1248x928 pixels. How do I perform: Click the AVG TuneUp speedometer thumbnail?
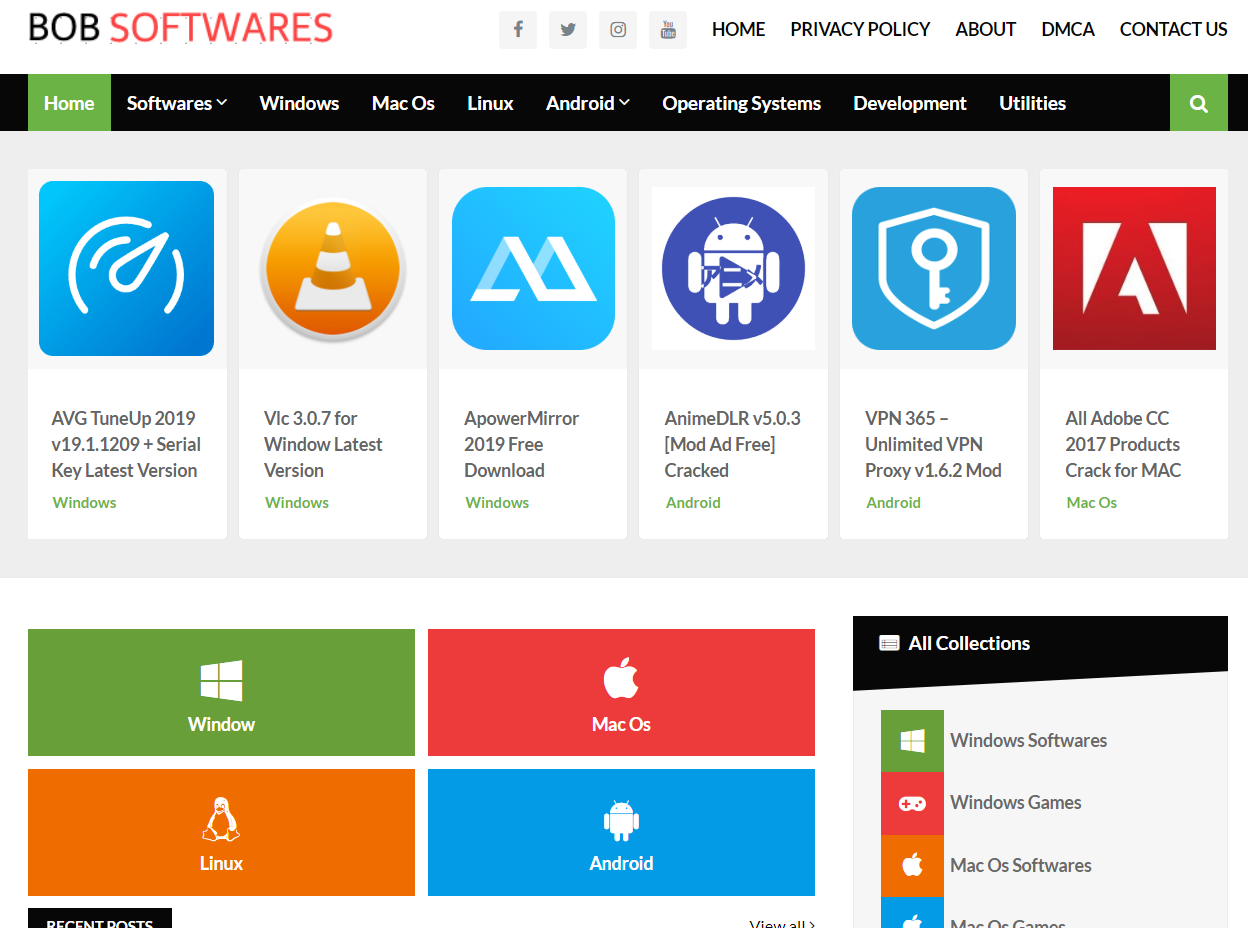126,268
